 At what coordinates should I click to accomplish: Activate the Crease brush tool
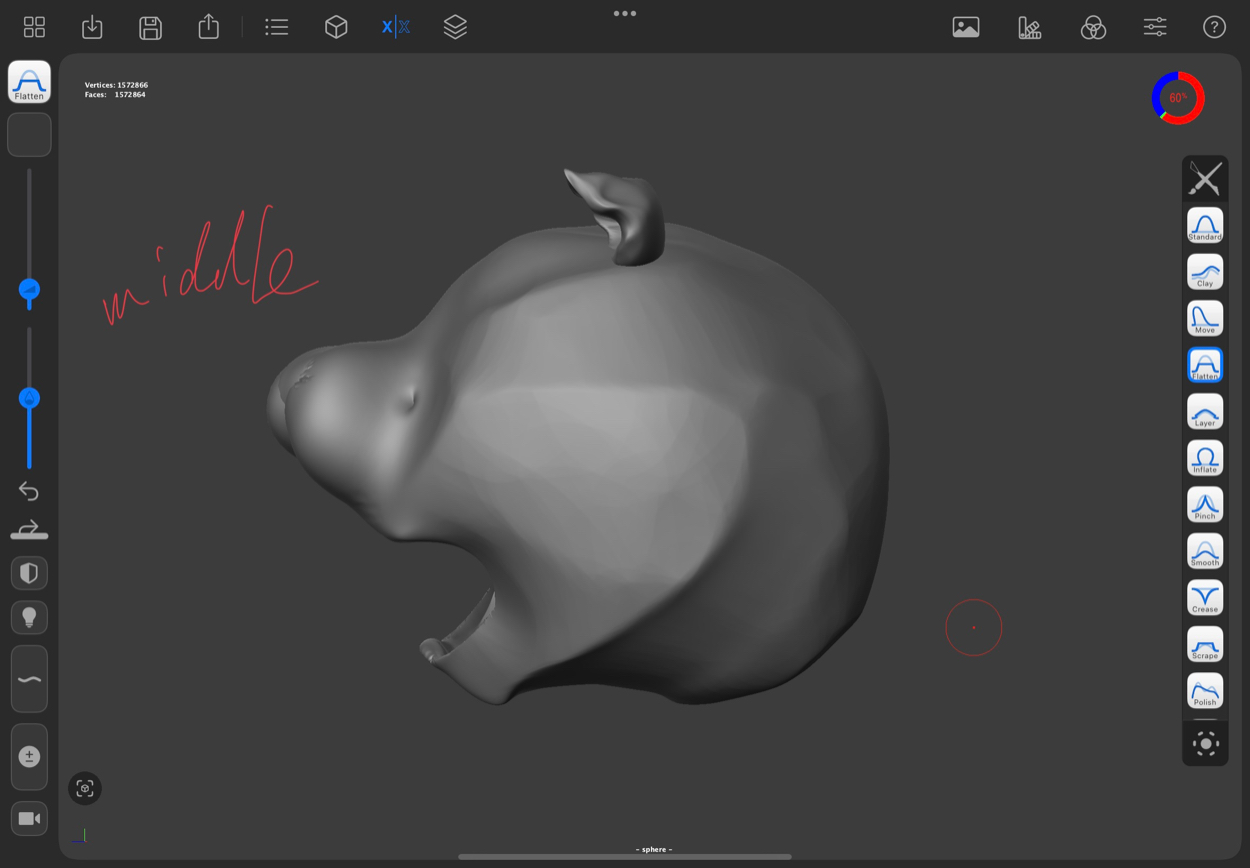1204,598
